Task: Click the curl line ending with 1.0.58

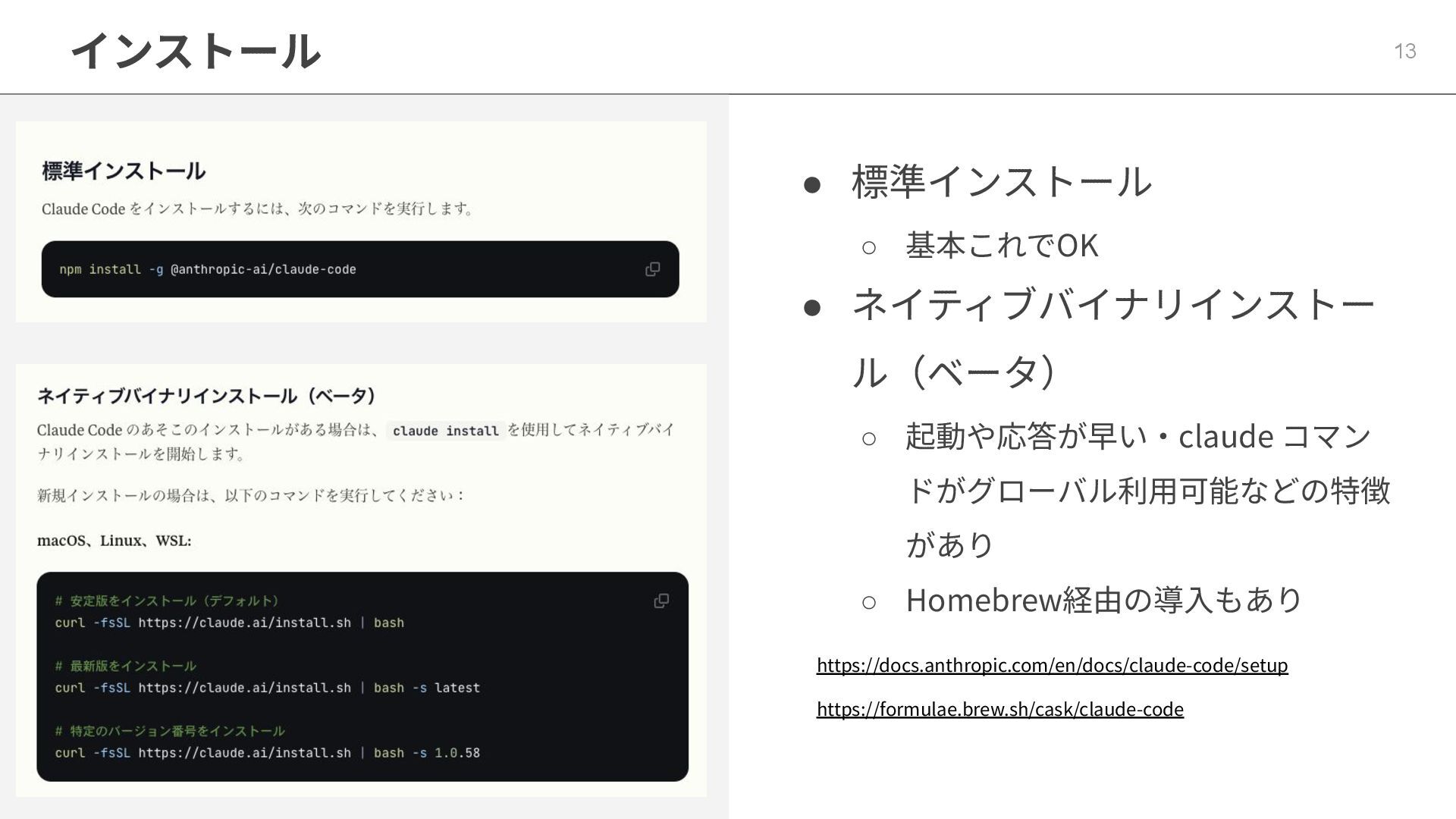Action: tap(267, 753)
